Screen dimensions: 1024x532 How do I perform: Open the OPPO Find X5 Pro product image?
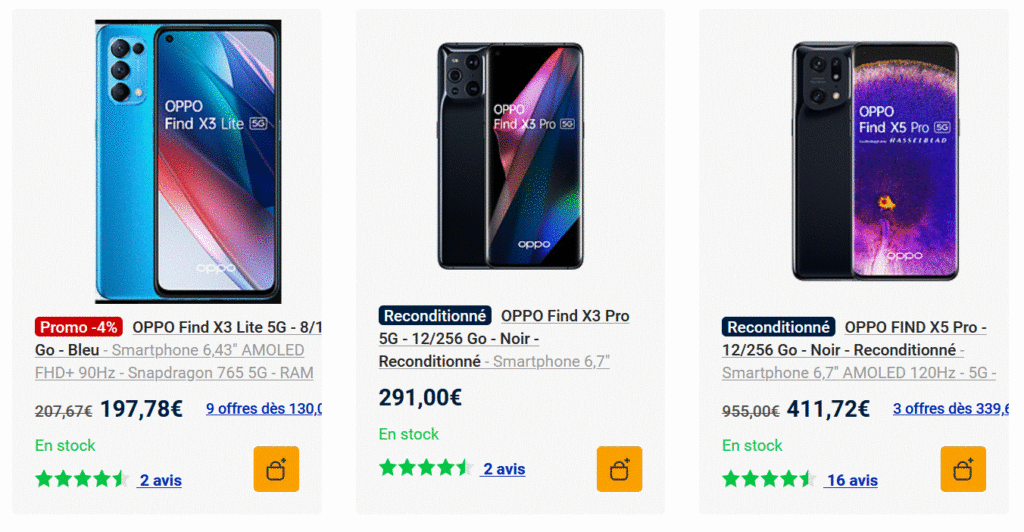[x=875, y=161]
